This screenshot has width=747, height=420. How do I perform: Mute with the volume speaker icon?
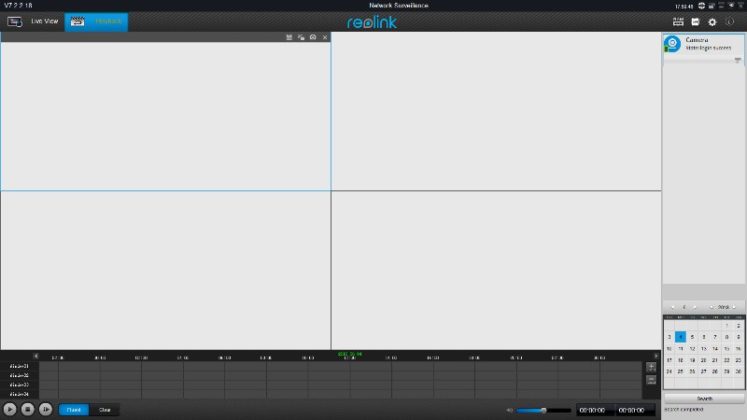click(x=510, y=410)
